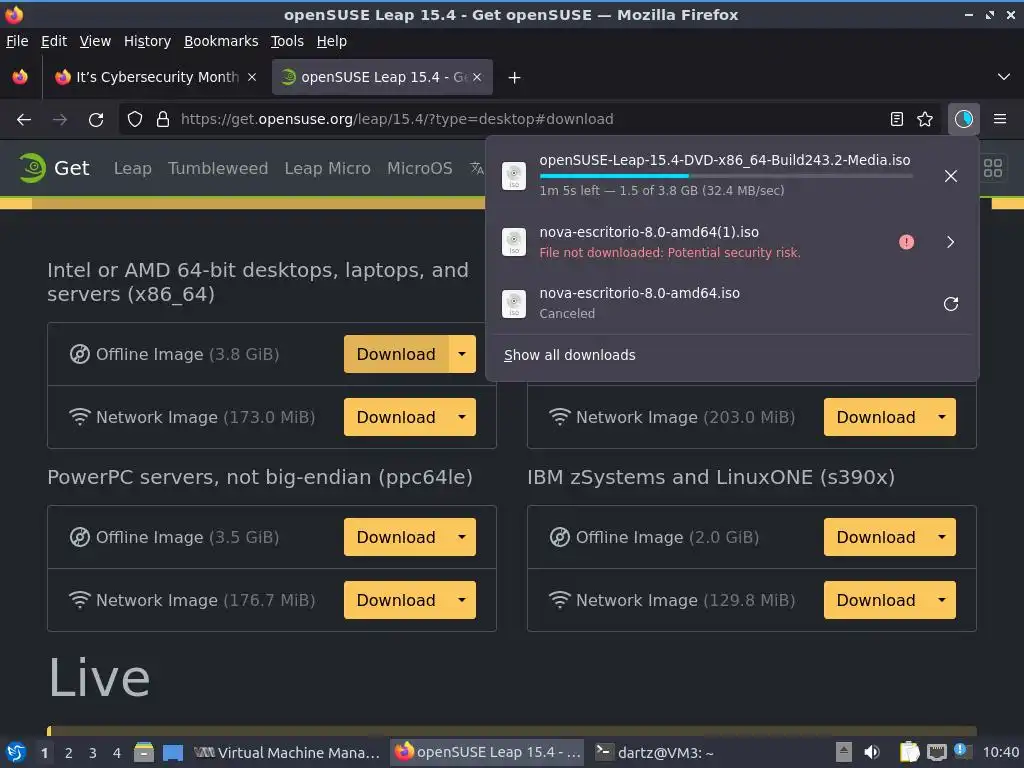The height and width of the screenshot is (768, 1024).
Task: Go to the MicroOS navigation link
Action: tap(420, 168)
